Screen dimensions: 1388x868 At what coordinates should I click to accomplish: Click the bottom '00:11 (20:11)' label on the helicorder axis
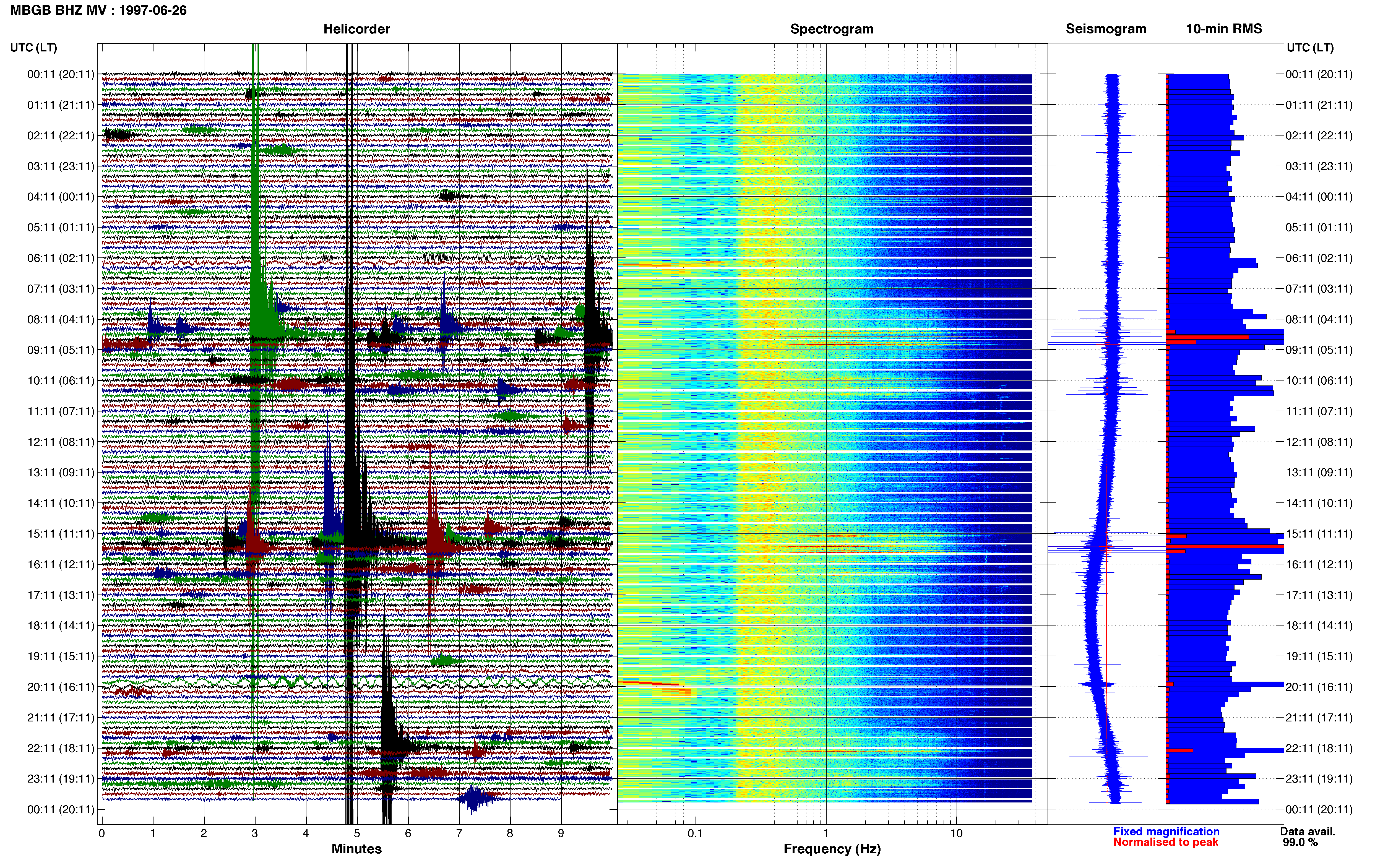pos(61,809)
